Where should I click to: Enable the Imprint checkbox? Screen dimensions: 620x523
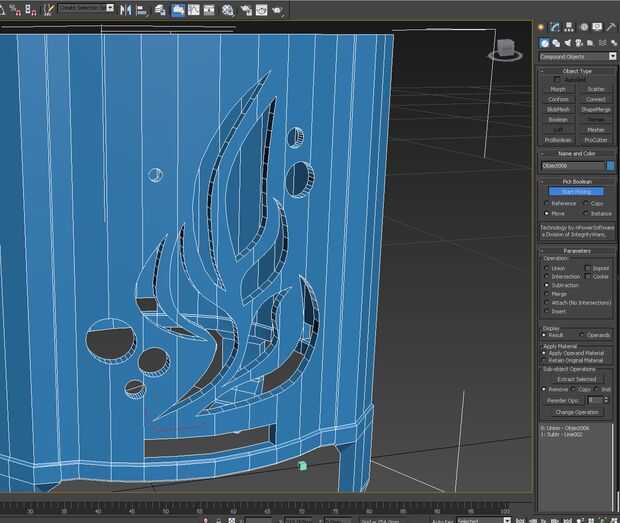tap(589, 268)
